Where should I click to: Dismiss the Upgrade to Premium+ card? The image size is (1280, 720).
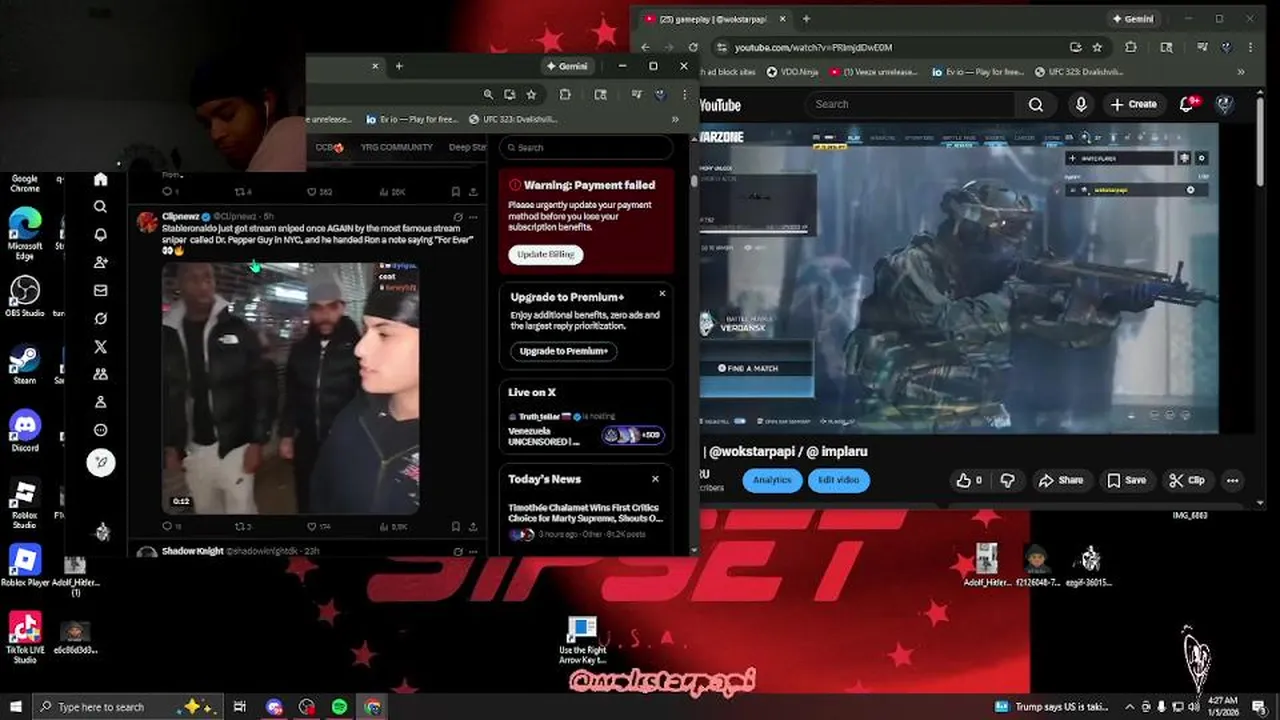(x=662, y=294)
